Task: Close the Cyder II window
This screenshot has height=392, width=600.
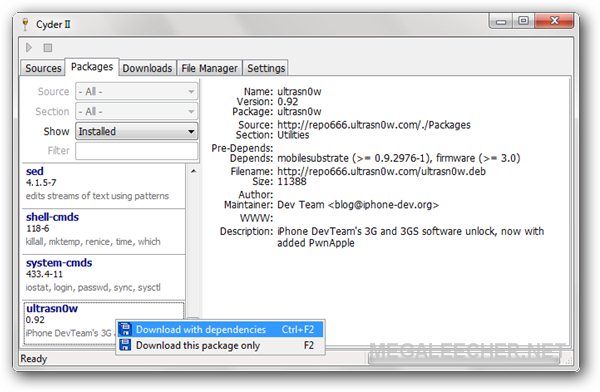Action: [x=554, y=21]
